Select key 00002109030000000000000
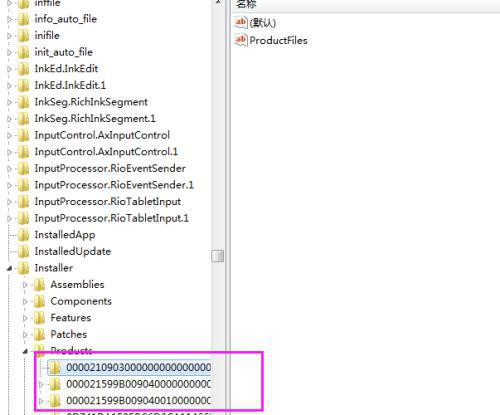Viewport: 500px width, 415px height. click(x=138, y=367)
